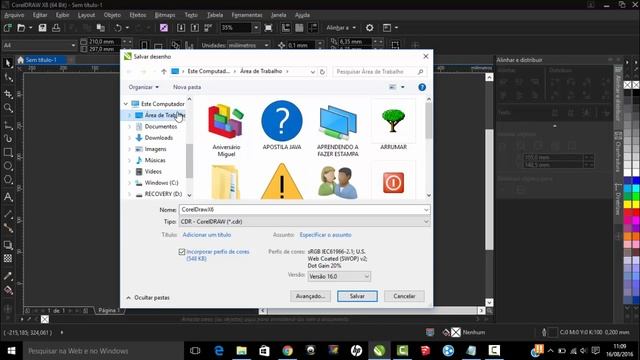Select the Zoom magnifier tool

pos(8,108)
